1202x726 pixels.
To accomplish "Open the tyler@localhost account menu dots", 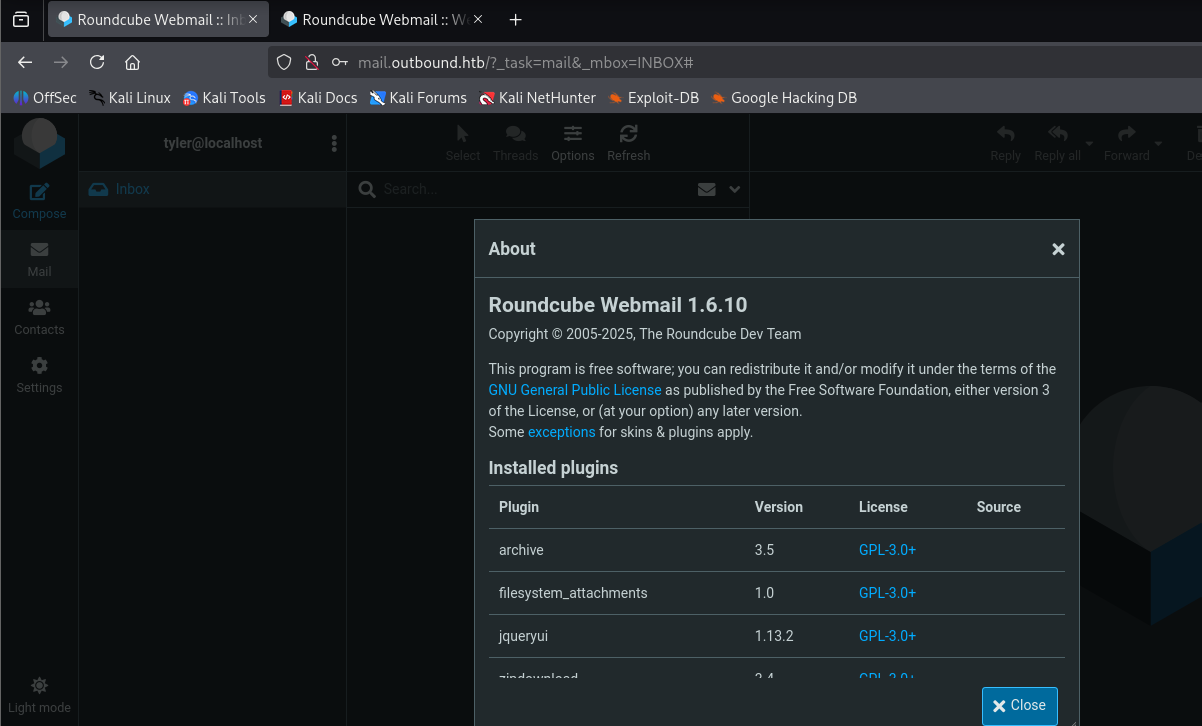I will click(x=334, y=144).
